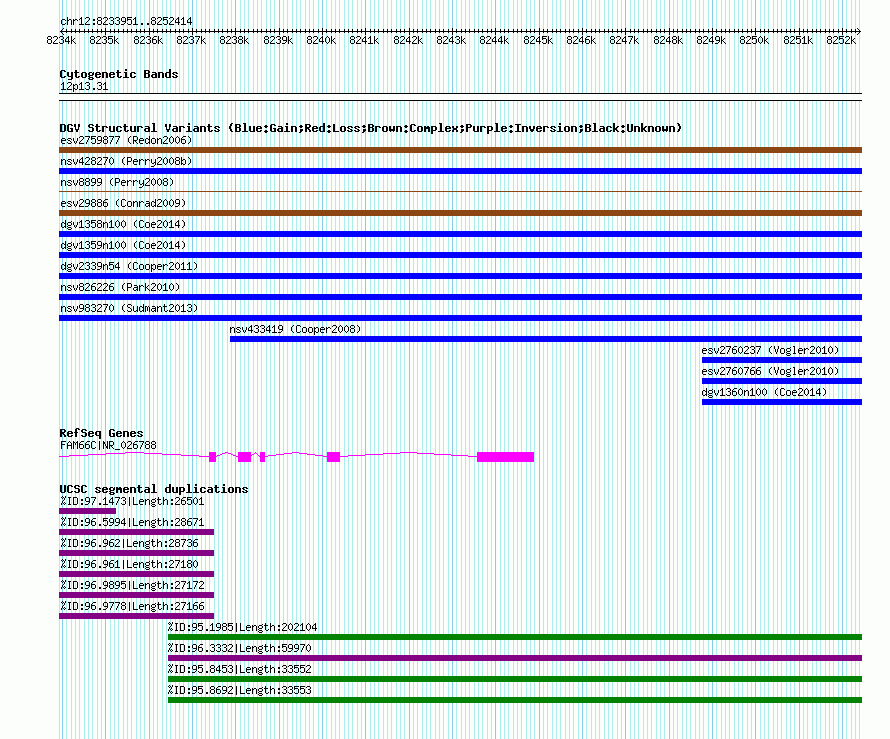Open the UCSC segmental duplications track heading
890x739 pixels.
(x=154, y=489)
